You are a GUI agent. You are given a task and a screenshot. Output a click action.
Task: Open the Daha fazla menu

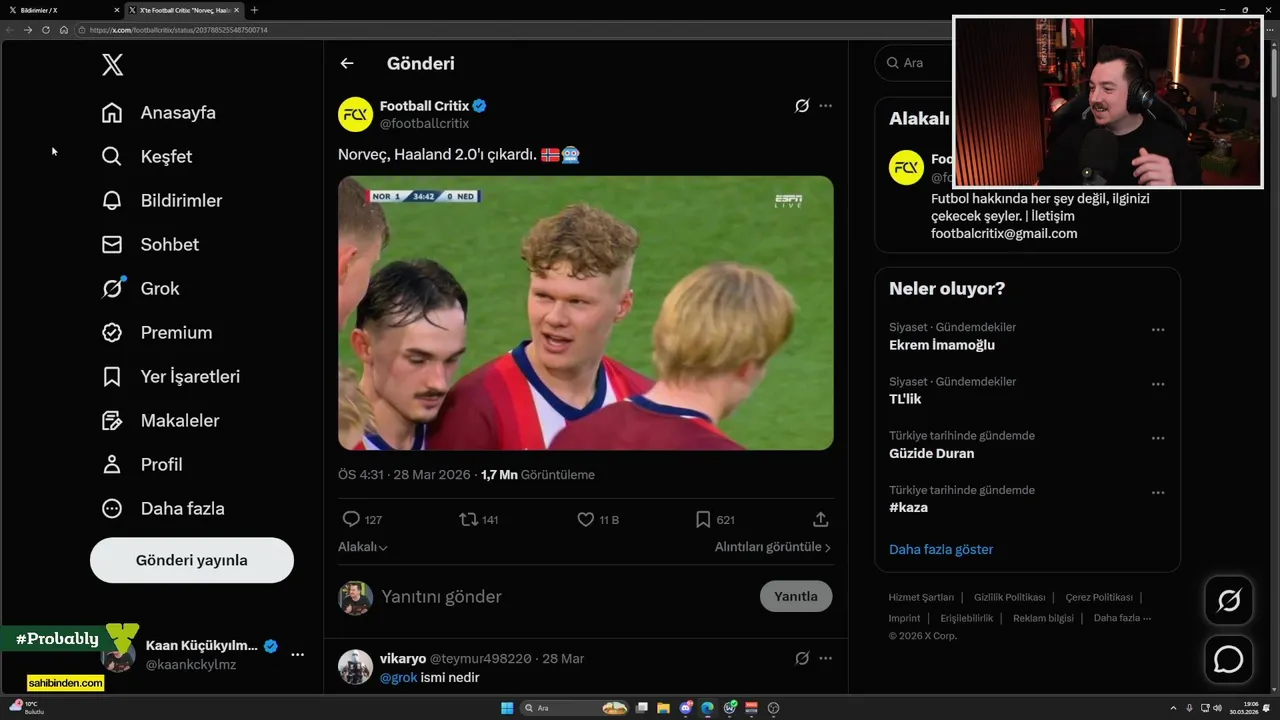(x=163, y=509)
